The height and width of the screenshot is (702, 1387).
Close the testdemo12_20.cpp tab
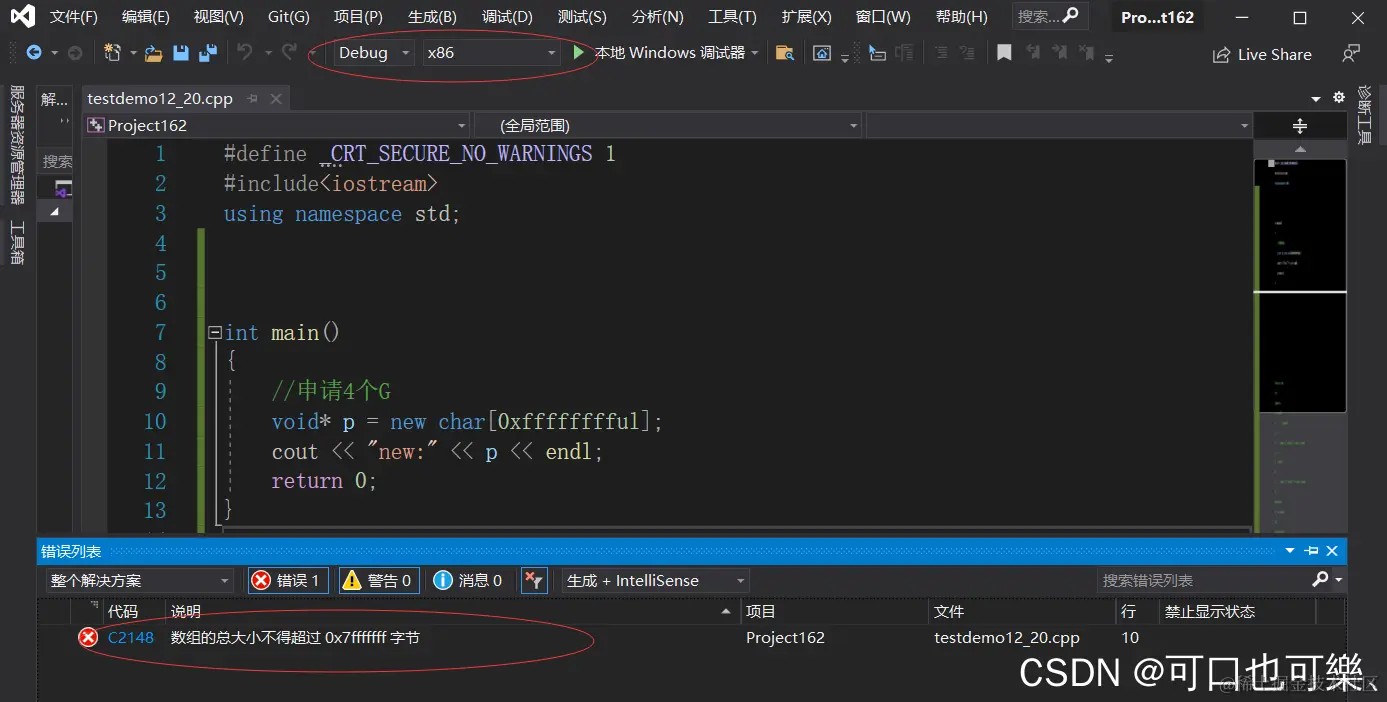tap(277, 98)
